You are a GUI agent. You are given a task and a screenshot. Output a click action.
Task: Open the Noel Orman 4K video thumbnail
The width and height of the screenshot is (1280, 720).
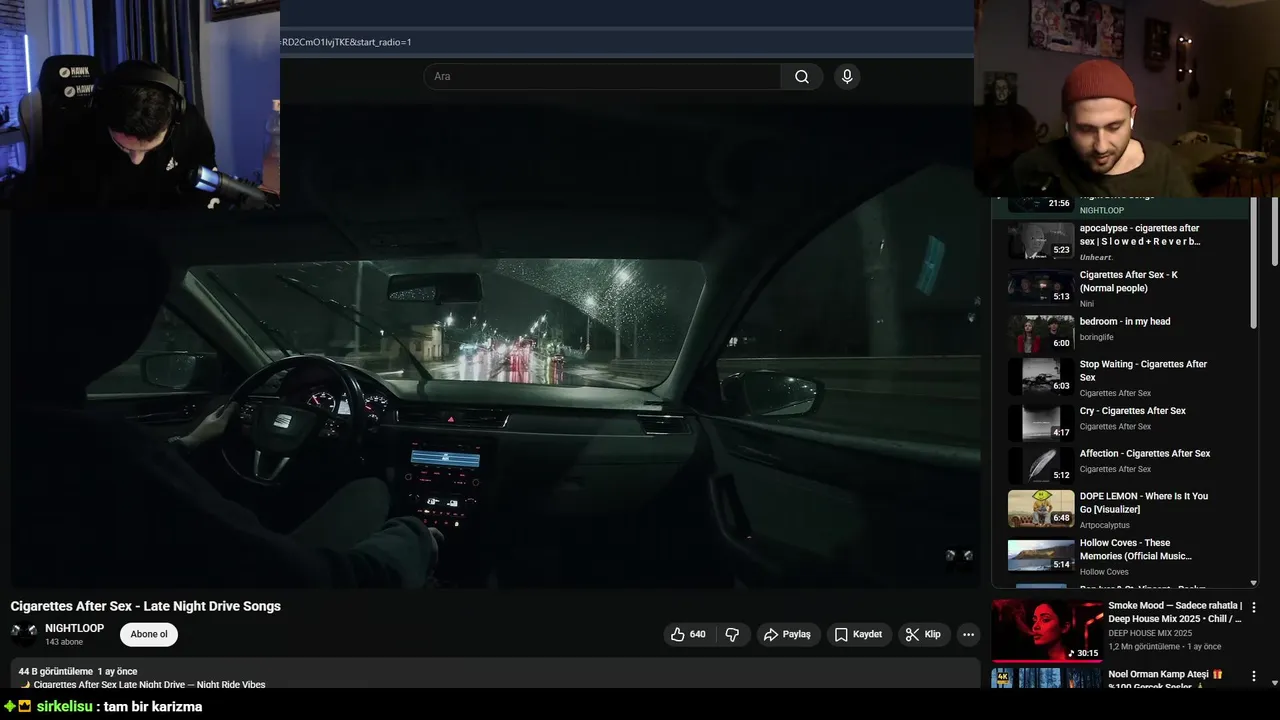click(1047, 678)
